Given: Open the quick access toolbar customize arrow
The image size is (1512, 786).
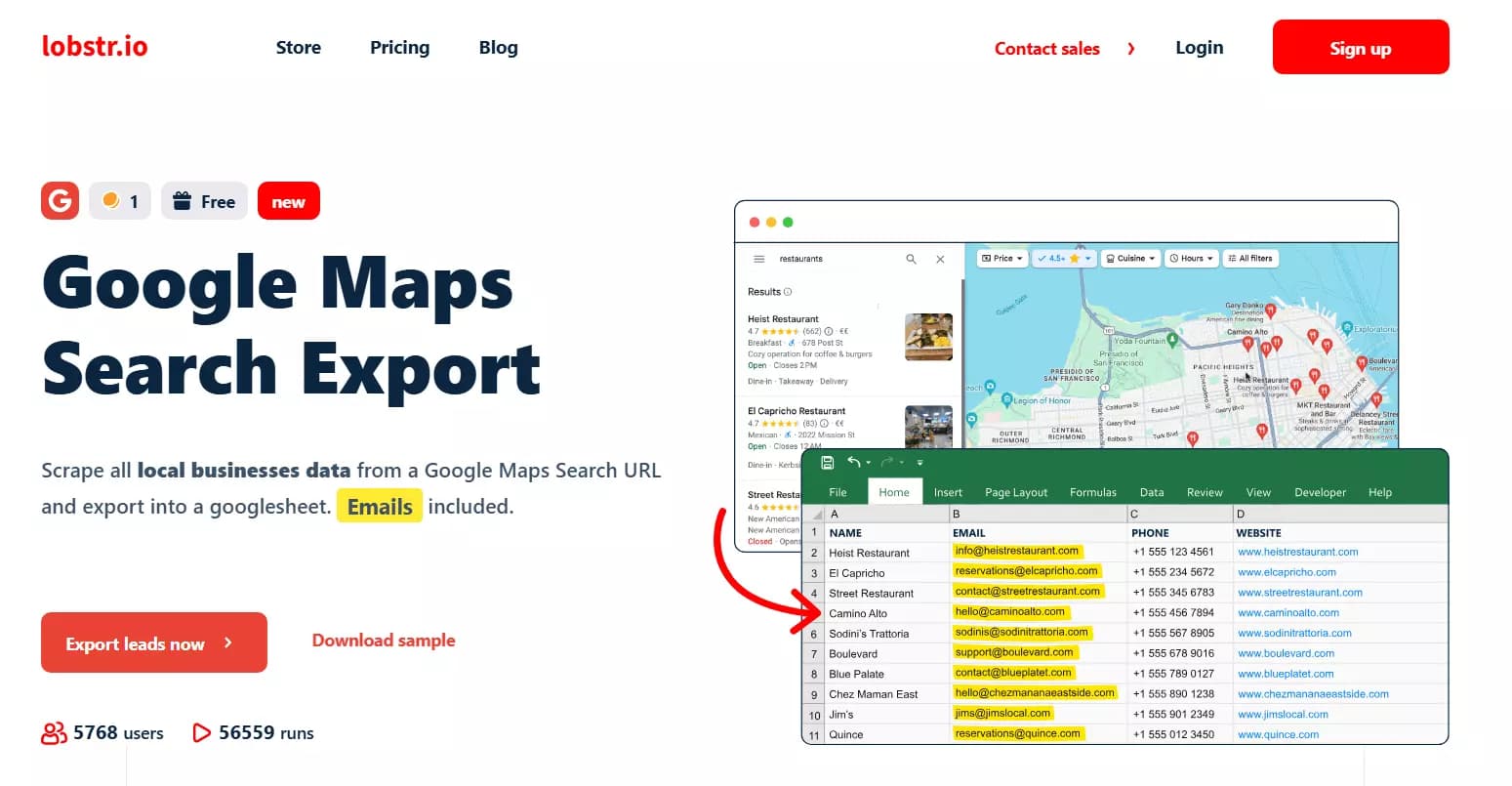Looking at the screenshot, I should tap(919, 463).
